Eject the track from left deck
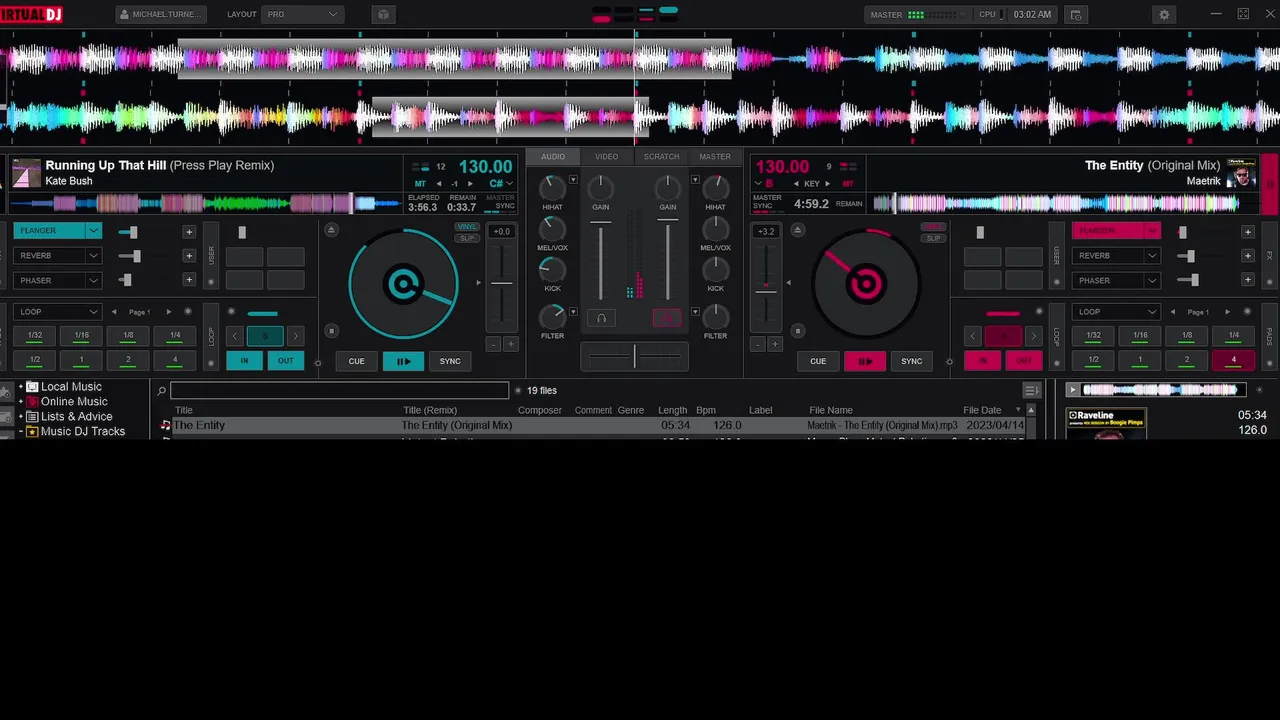The image size is (1280, 720). coord(333,230)
